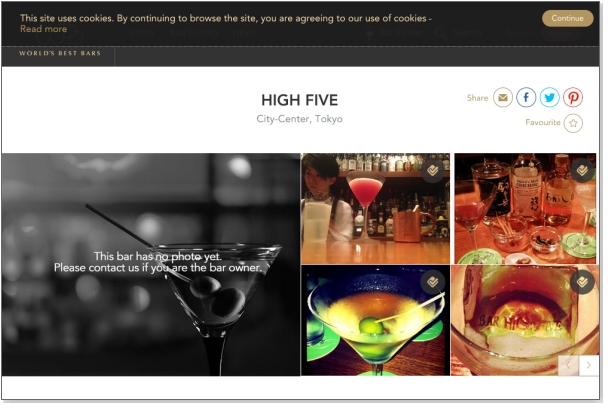The height and width of the screenshot is (408, 608).
Task: Click the badge icon on whisky bottles photo
Action: click(582, 170)
